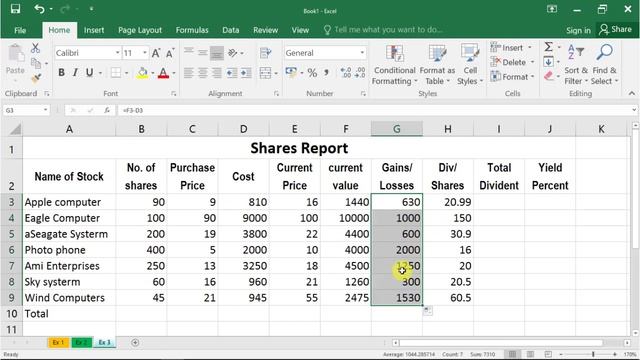Image resolution: width=640 pixels, height=360 pixels.
Task: Apply red font color A
Action: [163, 73]
